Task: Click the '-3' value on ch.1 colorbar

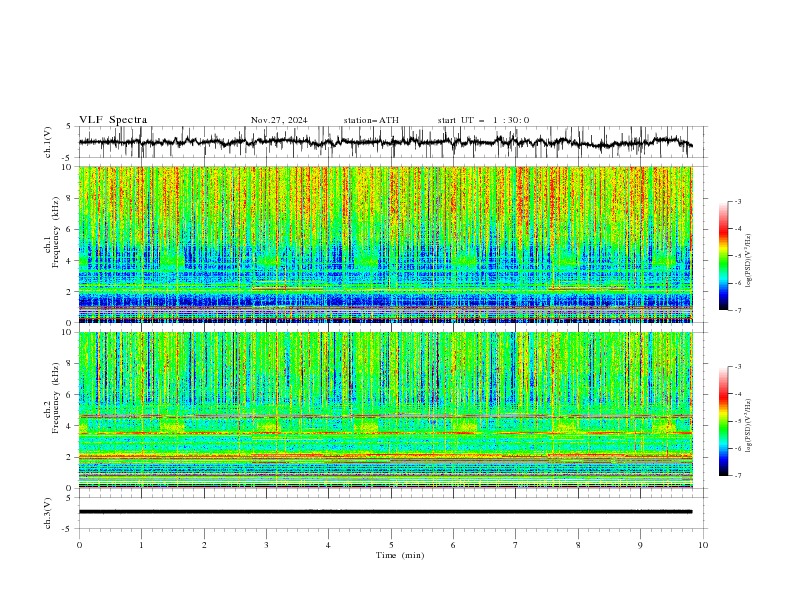Action: coord(737,201)
